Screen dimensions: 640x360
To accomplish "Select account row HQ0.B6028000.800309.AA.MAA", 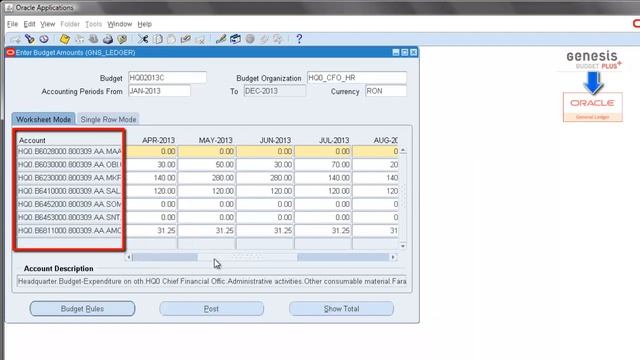I will coord(69,151).
